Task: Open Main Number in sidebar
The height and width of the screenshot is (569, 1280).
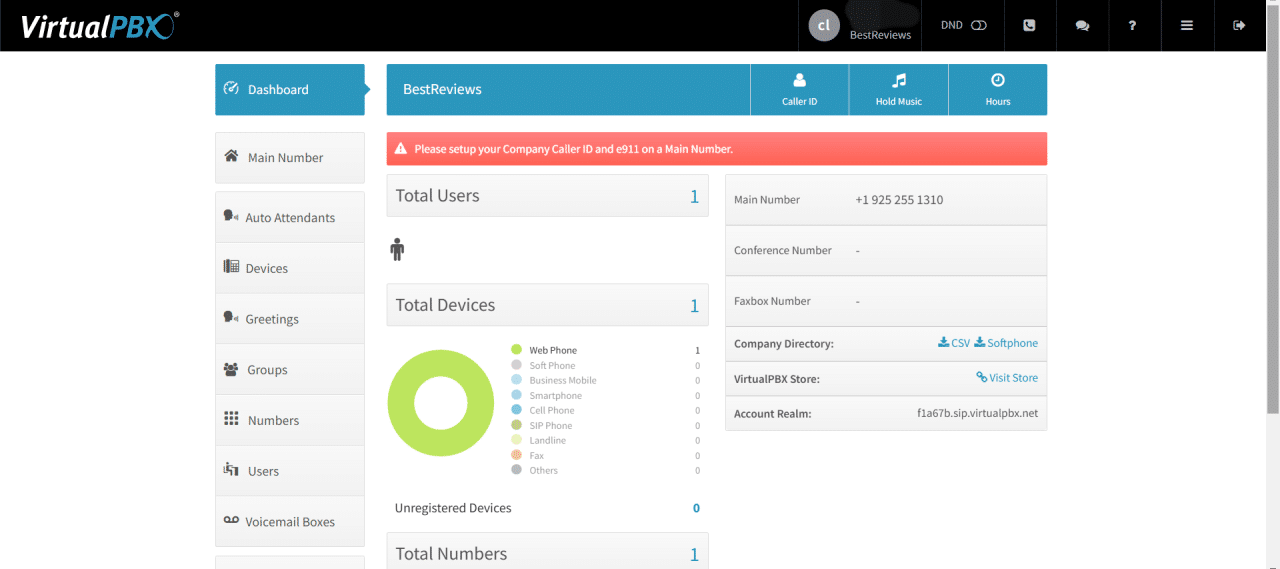Action: 290,158
